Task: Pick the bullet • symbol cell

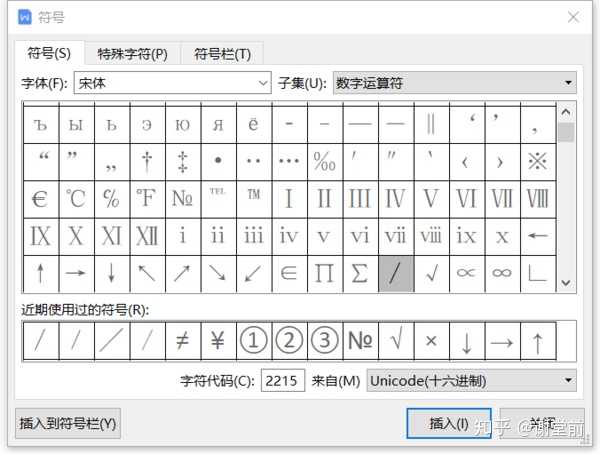Action: (218, 162)
